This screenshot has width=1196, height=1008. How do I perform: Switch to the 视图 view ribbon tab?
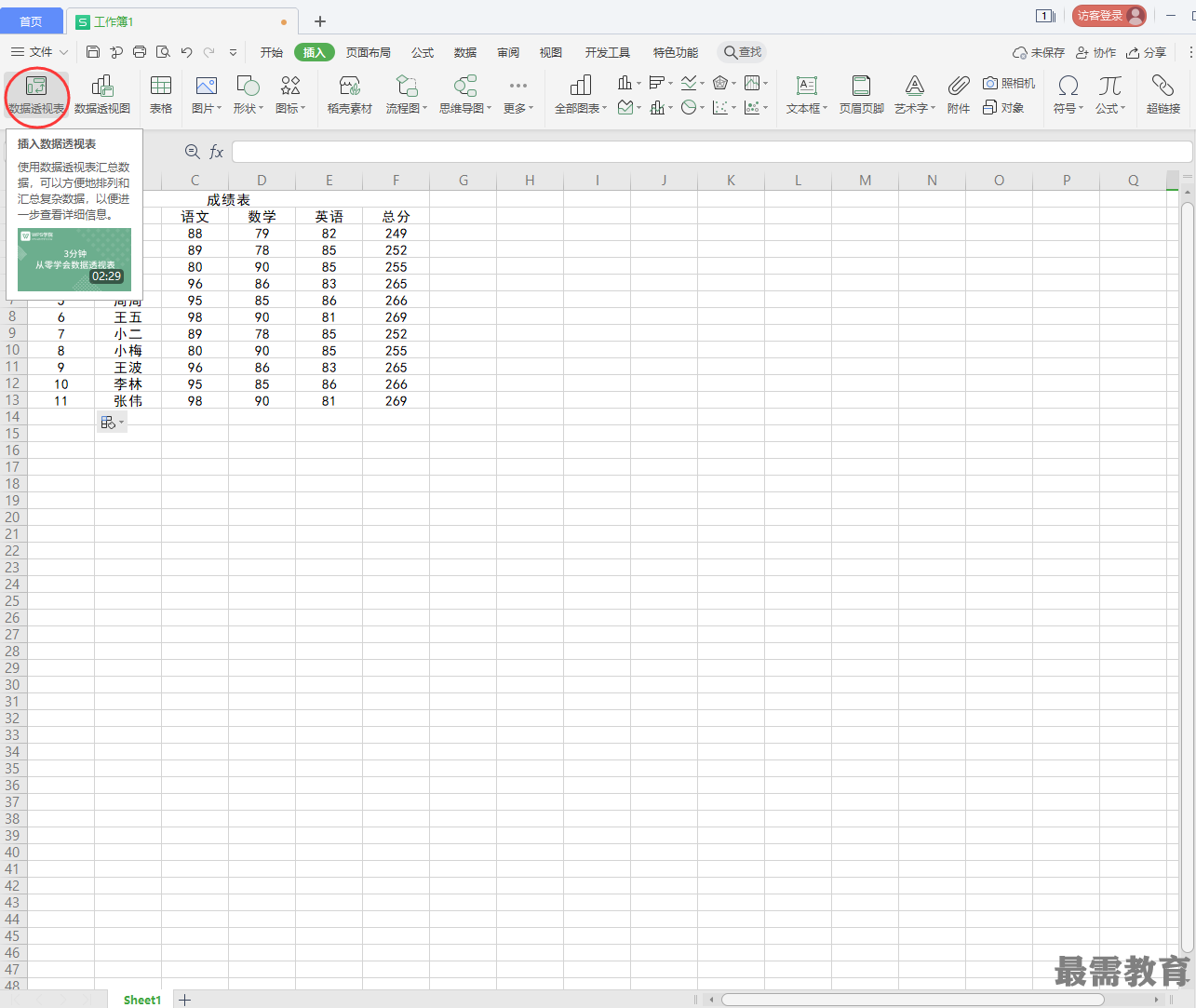(x=551, y=52)
